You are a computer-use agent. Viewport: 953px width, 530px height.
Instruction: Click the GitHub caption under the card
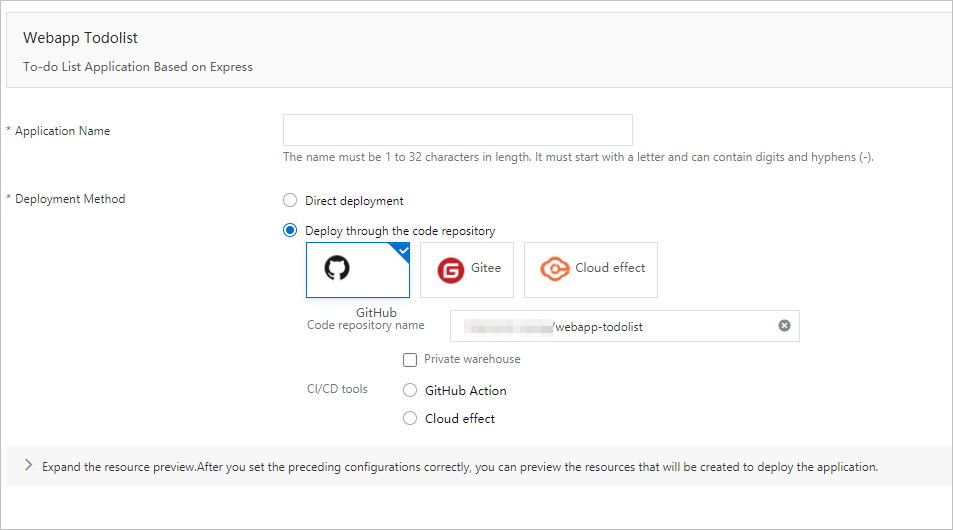pos(376,312)
